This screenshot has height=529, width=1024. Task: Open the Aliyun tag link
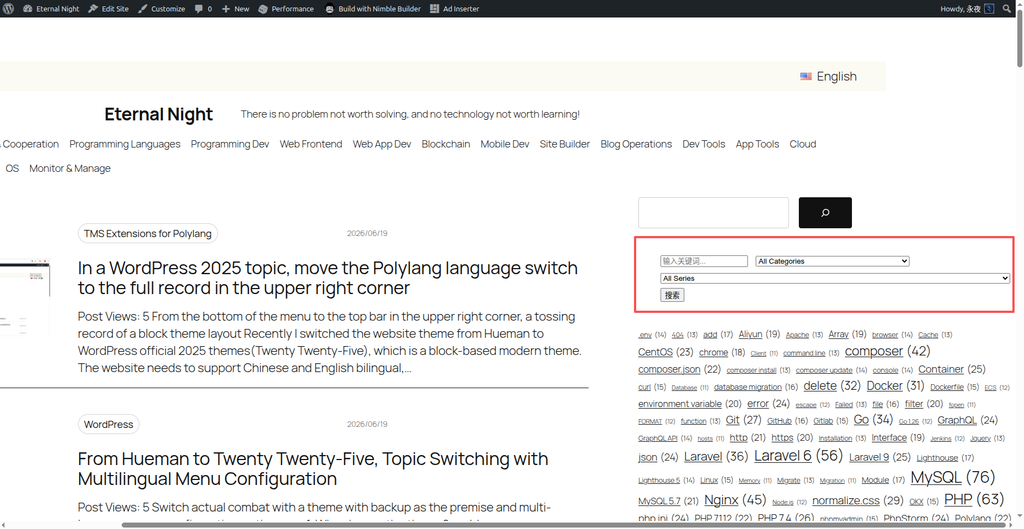tap(750, 334)
